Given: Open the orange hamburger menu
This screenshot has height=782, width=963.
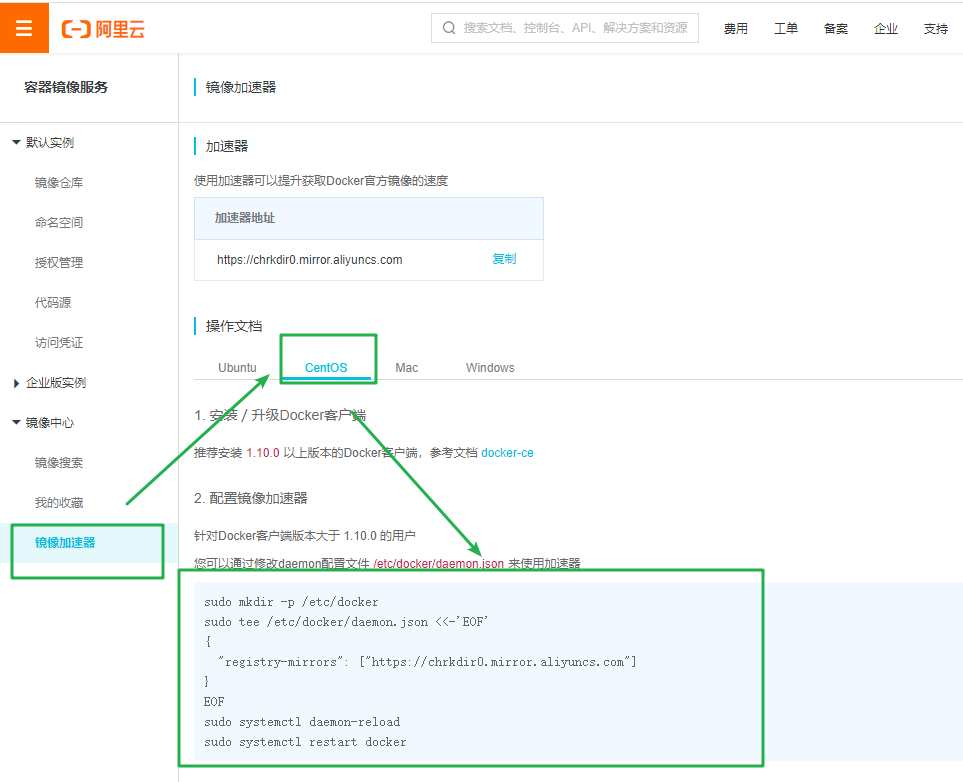Looking at the screenshot, I should click(x=24, y=28).
